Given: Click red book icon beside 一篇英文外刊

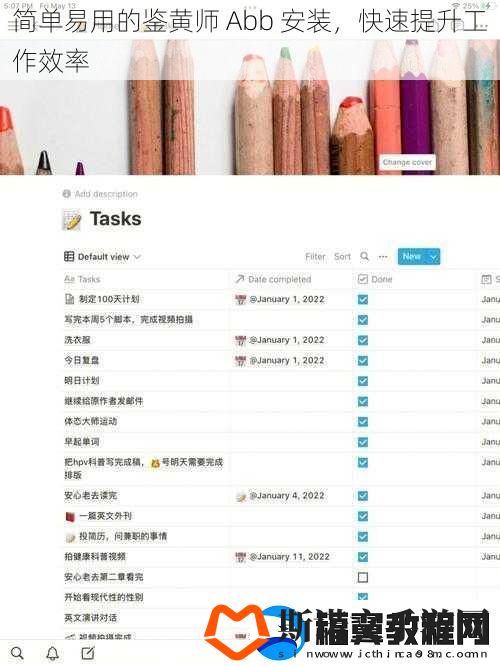Looking at the screenshot, I should [x=70, y=516].
